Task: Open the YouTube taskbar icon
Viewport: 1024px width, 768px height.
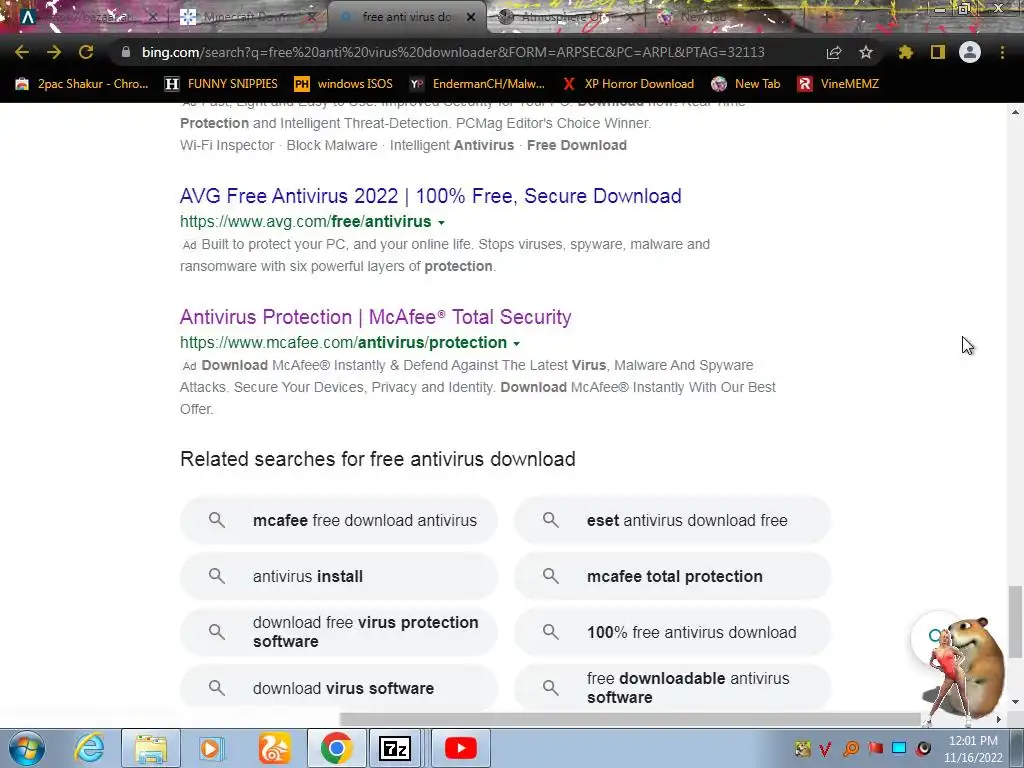Action: coord(460,748)
